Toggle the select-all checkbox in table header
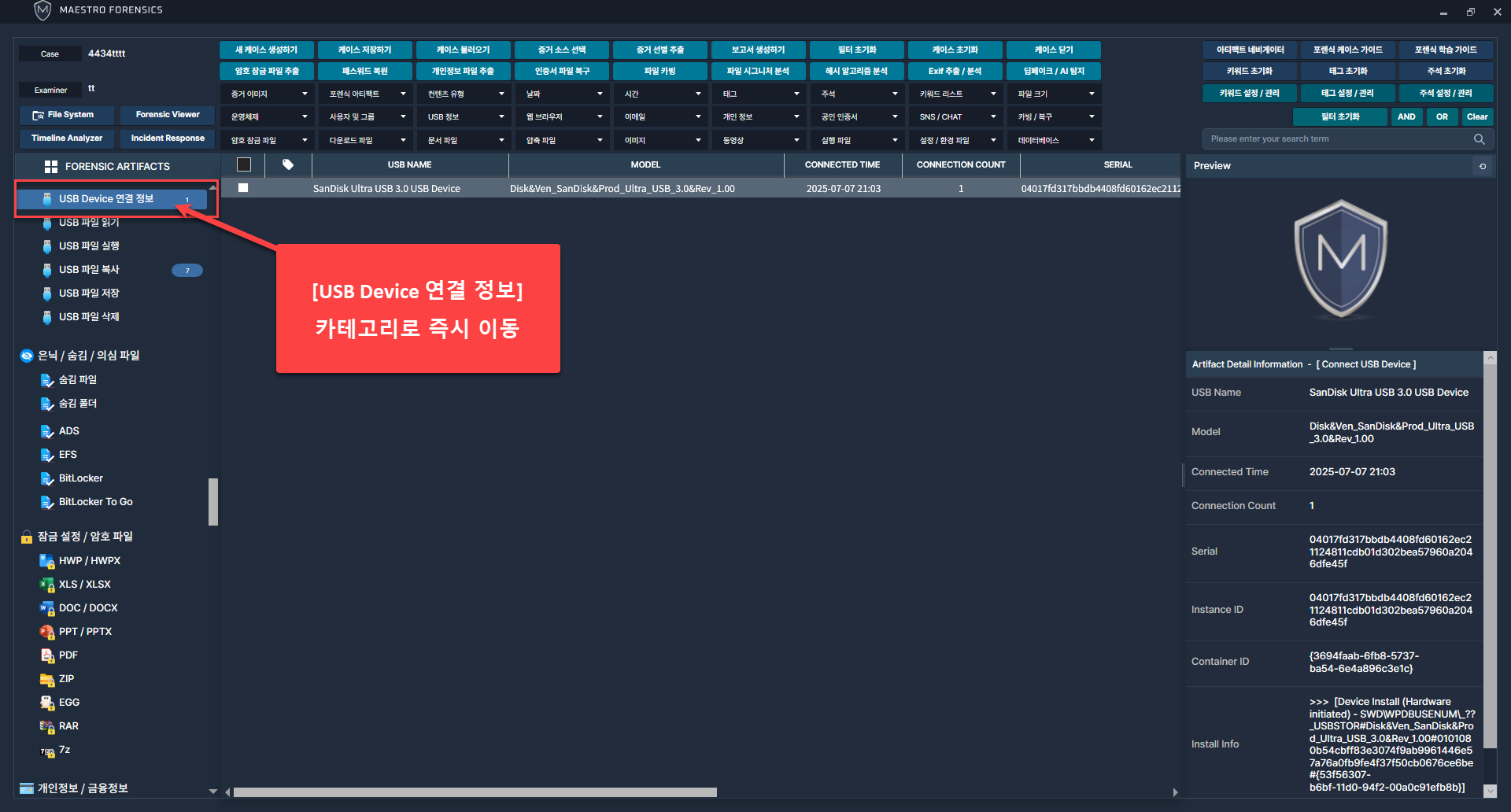The image size is (1511, 812). pyautogui.click(x=244, y=165)
